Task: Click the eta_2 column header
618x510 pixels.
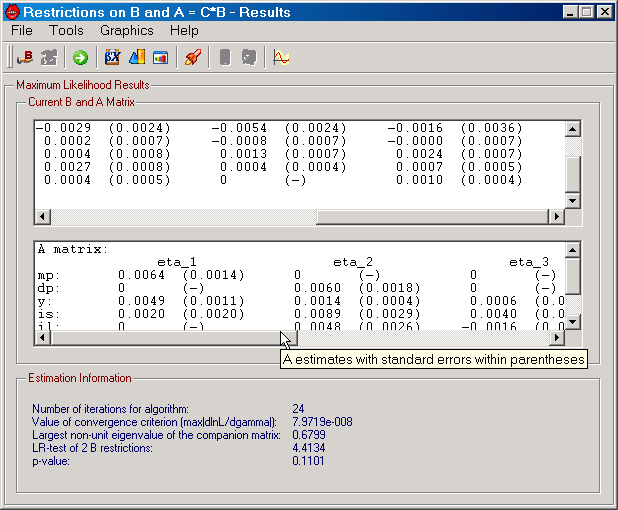Action: tap(353, 262)
